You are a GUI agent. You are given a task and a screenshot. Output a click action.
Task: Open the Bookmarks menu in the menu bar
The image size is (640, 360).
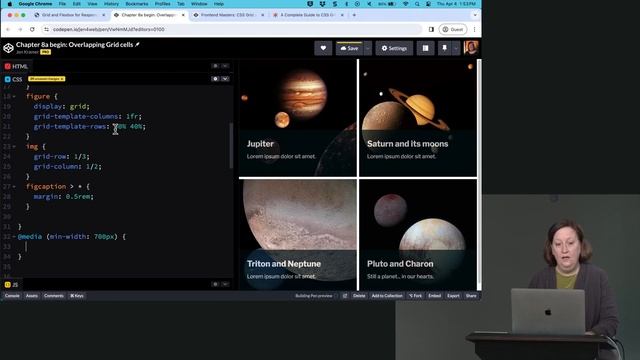[x=137, y=4]
